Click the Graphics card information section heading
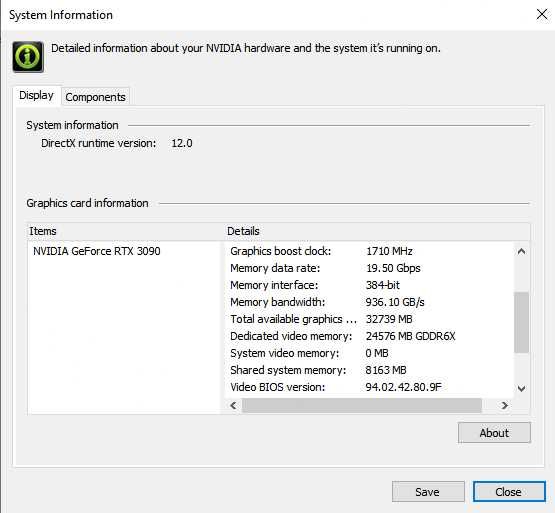 click(87, 203)
